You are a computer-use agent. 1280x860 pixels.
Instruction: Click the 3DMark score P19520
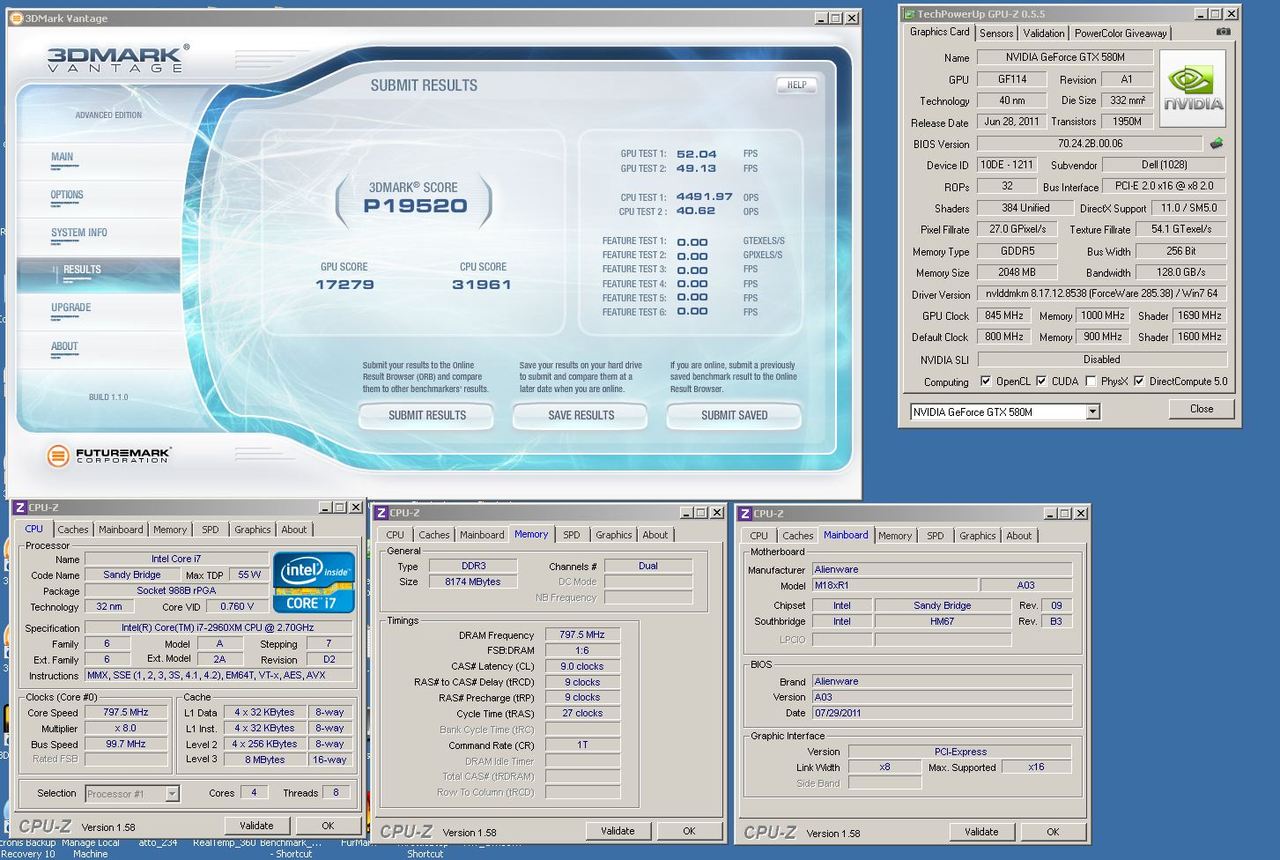(x=415, y=206)
